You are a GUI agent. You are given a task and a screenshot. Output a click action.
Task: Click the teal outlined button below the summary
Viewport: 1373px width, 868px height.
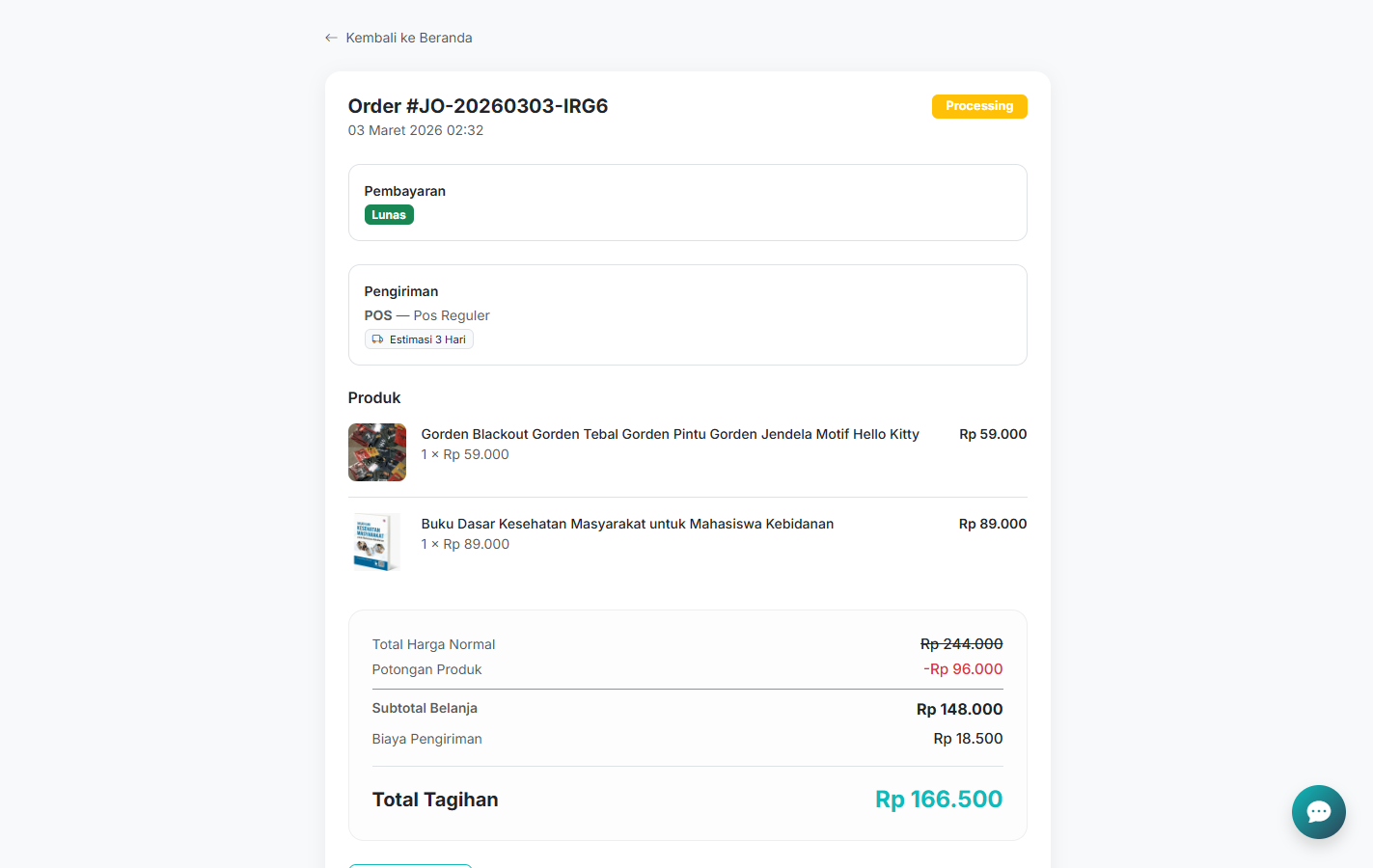pos(410,865)
